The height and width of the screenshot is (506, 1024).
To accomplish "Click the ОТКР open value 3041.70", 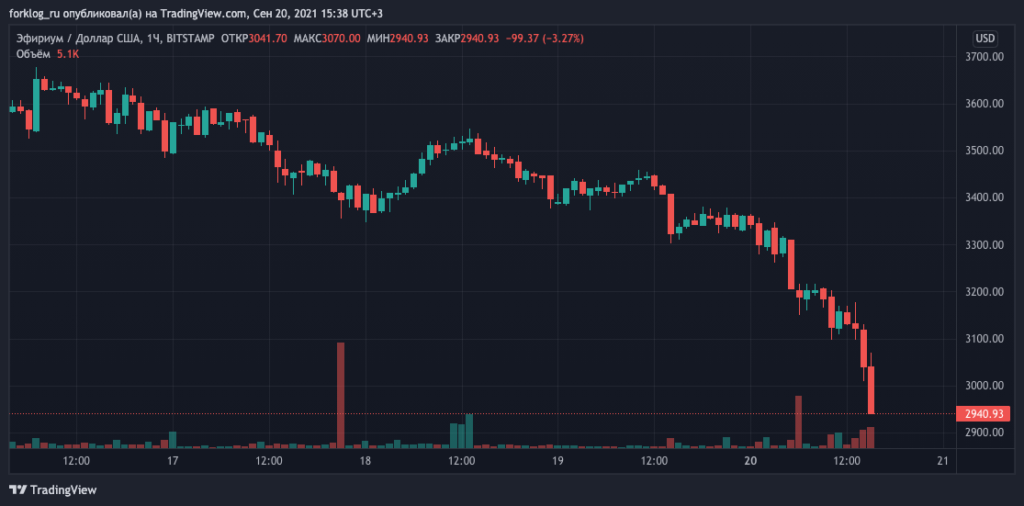I will pos(267,38).
